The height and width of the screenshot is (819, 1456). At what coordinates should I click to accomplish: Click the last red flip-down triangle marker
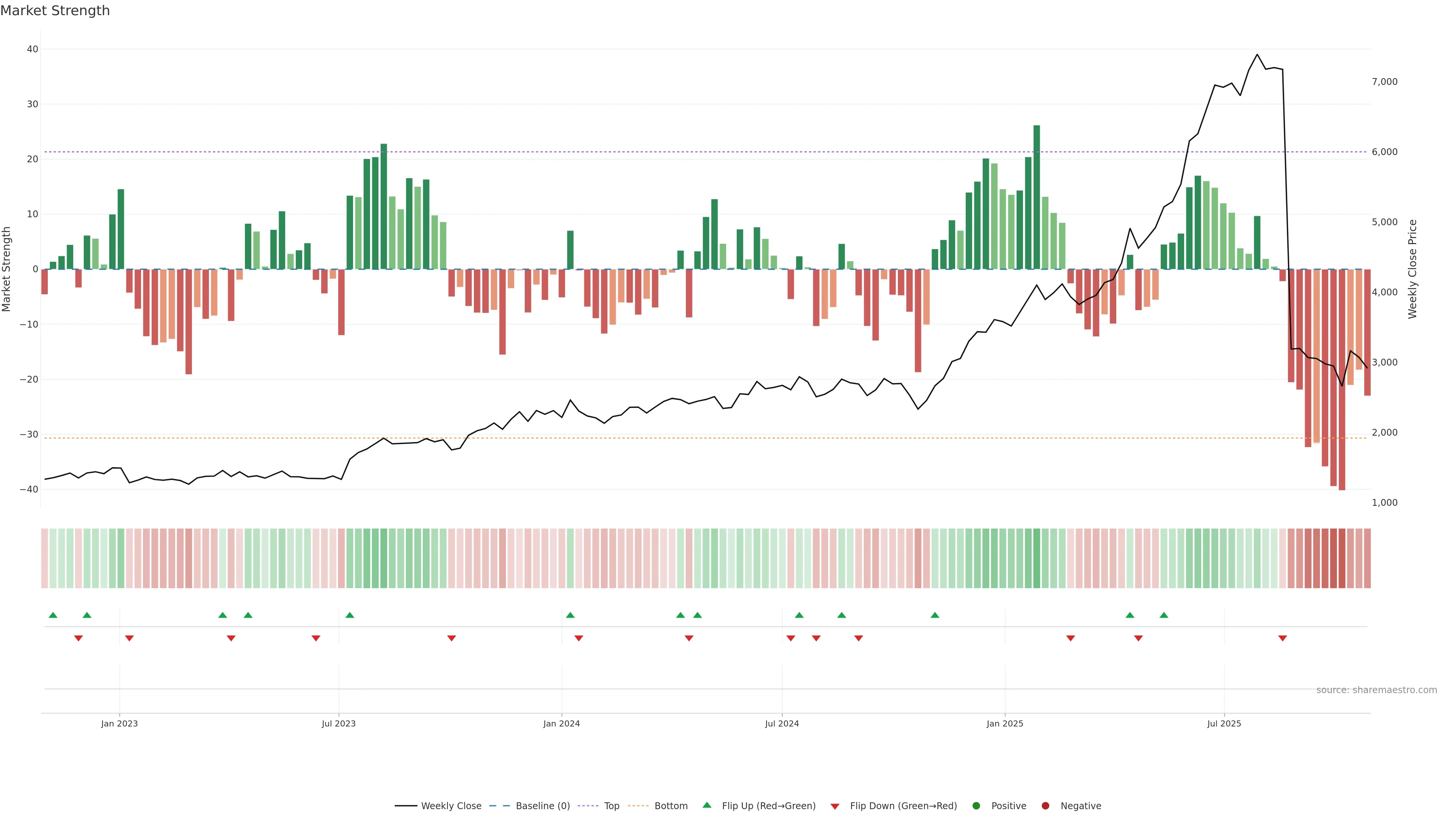coord(1282,638)
